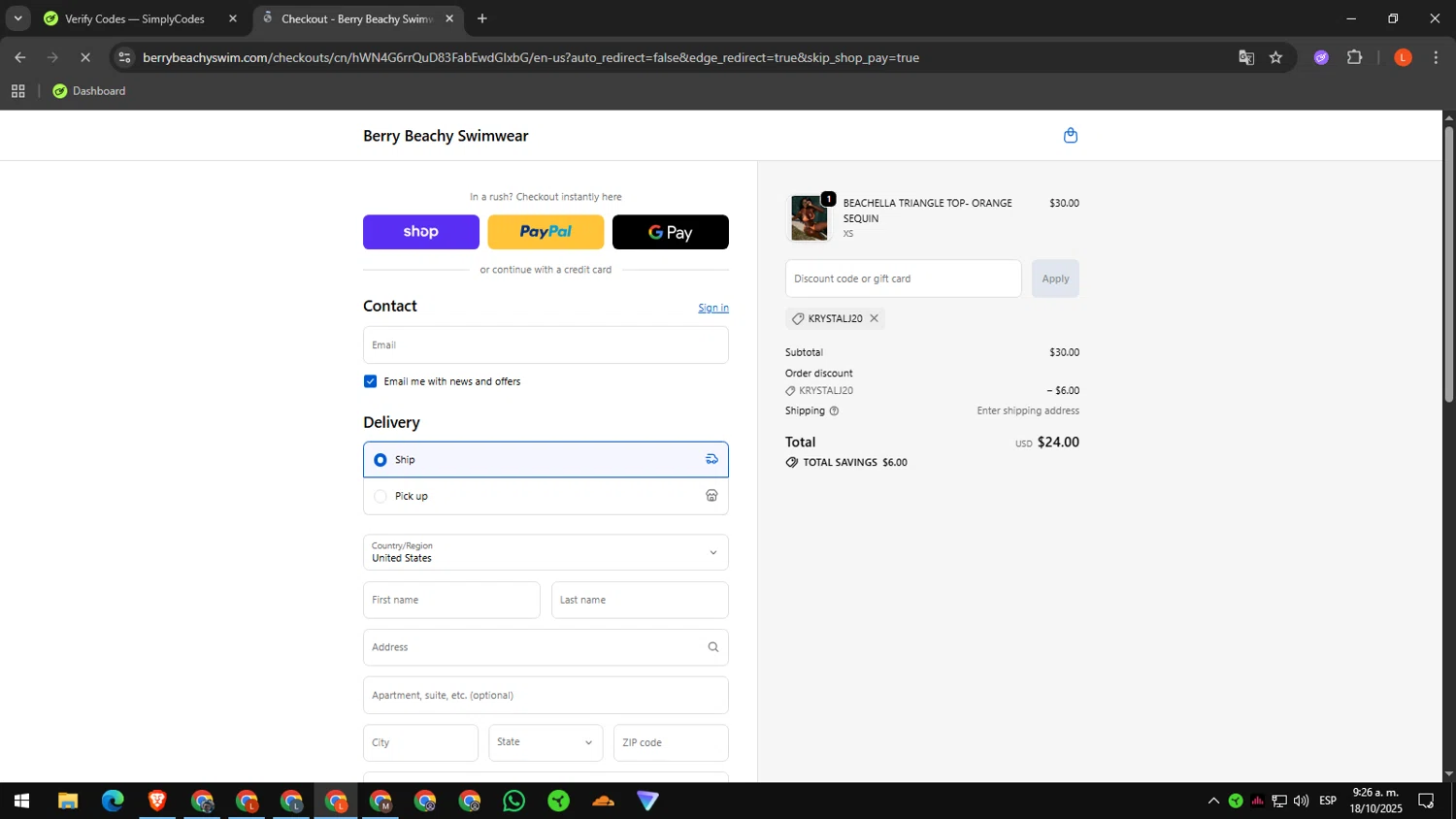Click the purple extension icon in toolbar
Viewport: 1456px width, 819px height.
pos(1321,58)
